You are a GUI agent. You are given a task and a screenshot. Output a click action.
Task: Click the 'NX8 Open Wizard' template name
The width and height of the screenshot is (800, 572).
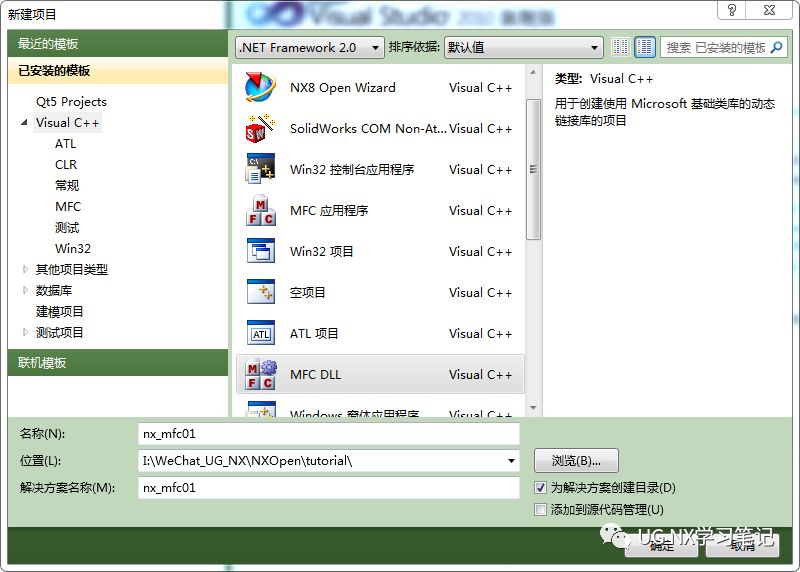pos(342,87)
